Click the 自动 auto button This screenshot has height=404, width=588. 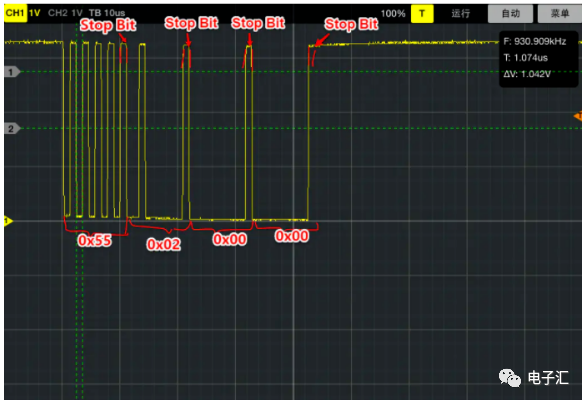(x=510, y=14)
